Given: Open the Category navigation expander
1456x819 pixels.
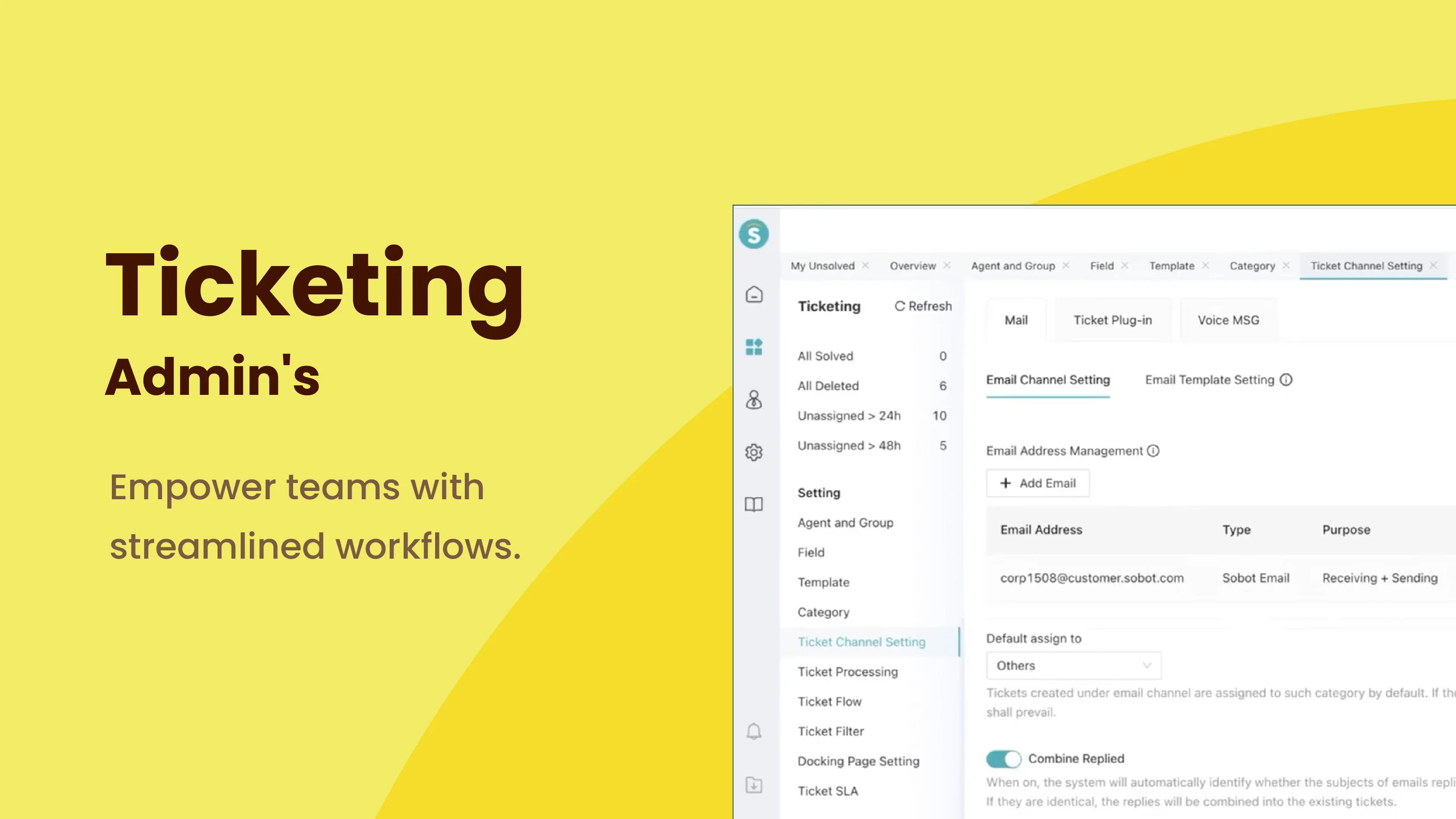Looking at the screenshot, I should coord(1251,265).
